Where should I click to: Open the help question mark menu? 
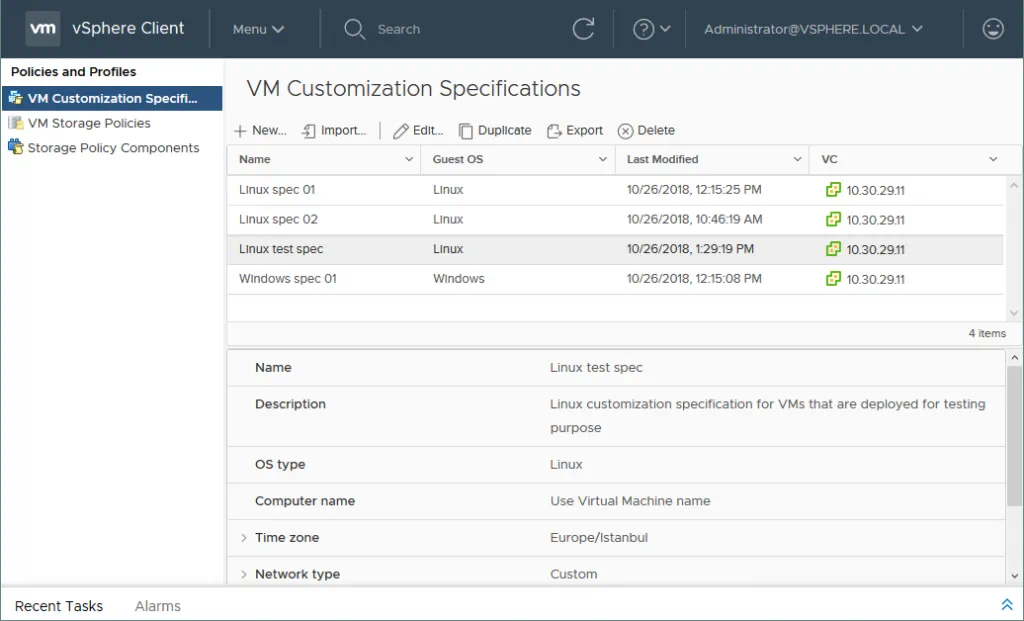651,29
